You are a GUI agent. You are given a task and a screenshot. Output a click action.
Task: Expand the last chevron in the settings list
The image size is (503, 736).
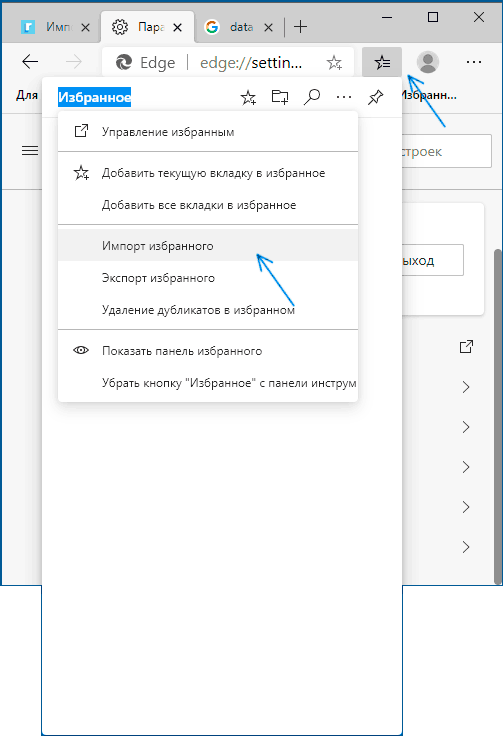466,547
